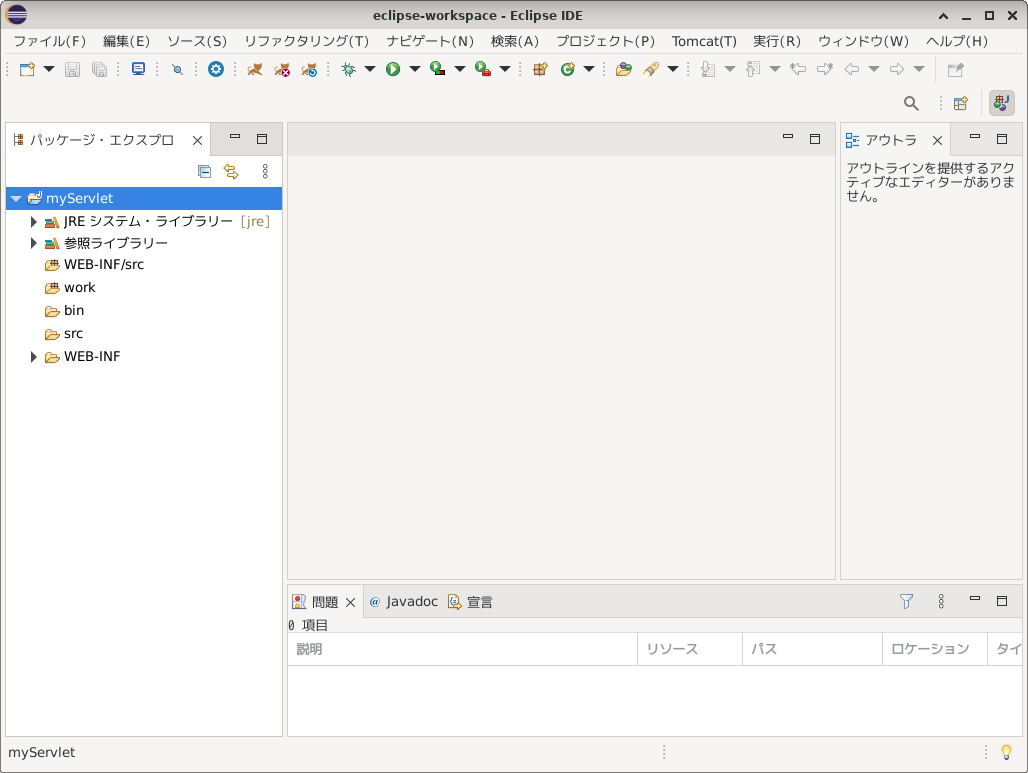Restart Tomcat using the cat refresh icon
Viewport: 1028px width, 773px height.
(x=309, y=69)
